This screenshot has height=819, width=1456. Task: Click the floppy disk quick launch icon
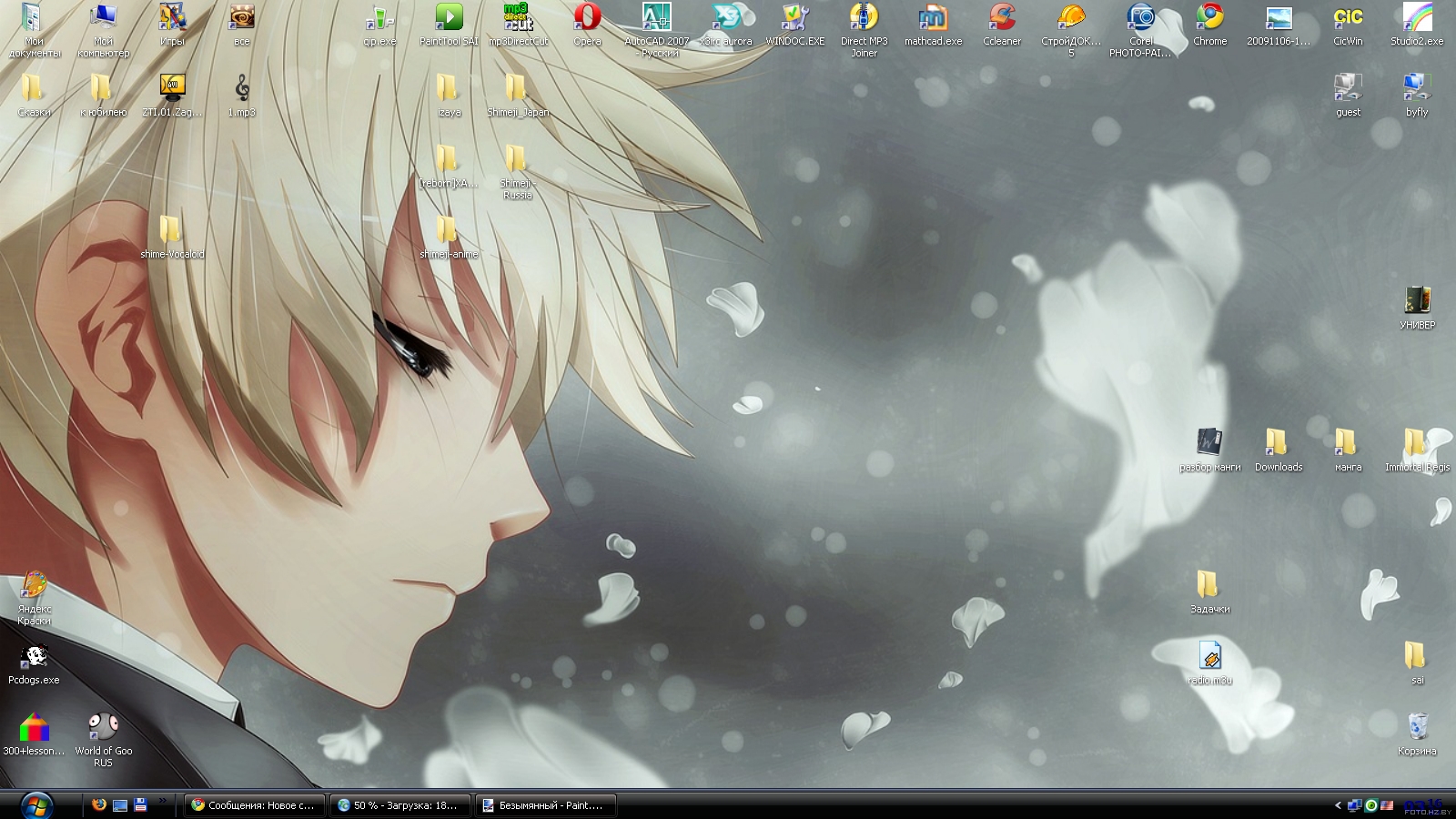(x=140, y=804)
